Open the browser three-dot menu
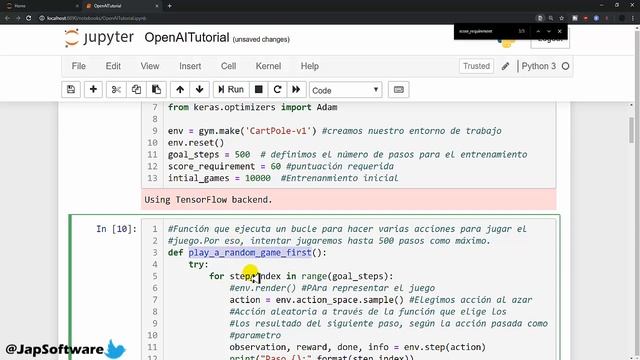This screenshot has width=640, height=360. [633, 18]
